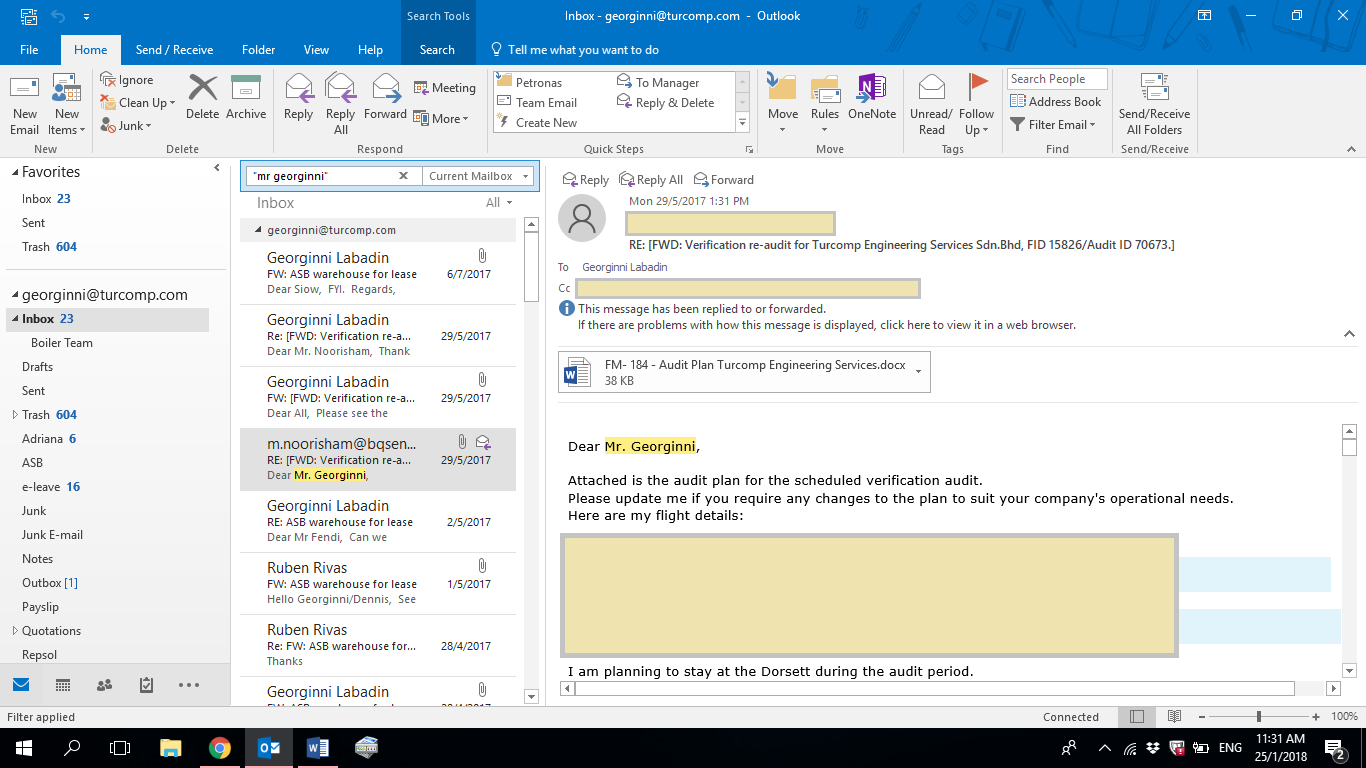Switch to the View tab
Viewport: 1366px width, 768px height.
click(316, 50)
